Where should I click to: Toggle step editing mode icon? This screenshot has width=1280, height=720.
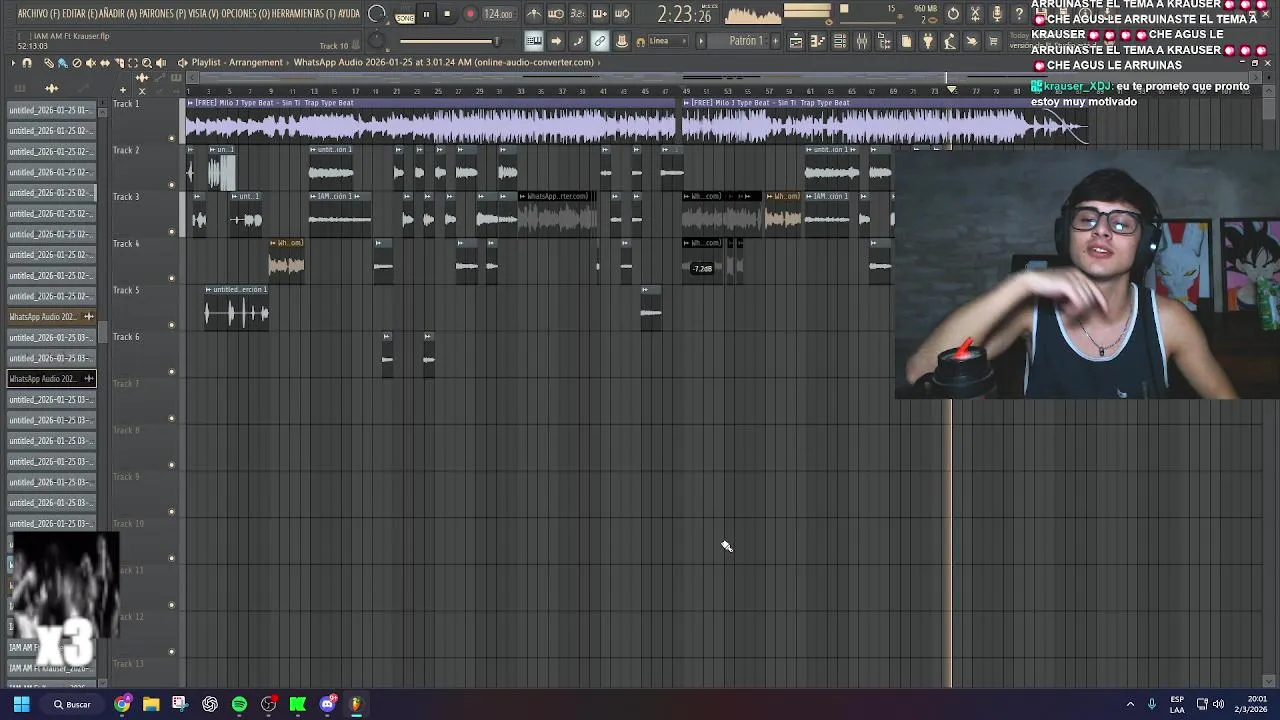coord(578,41)
